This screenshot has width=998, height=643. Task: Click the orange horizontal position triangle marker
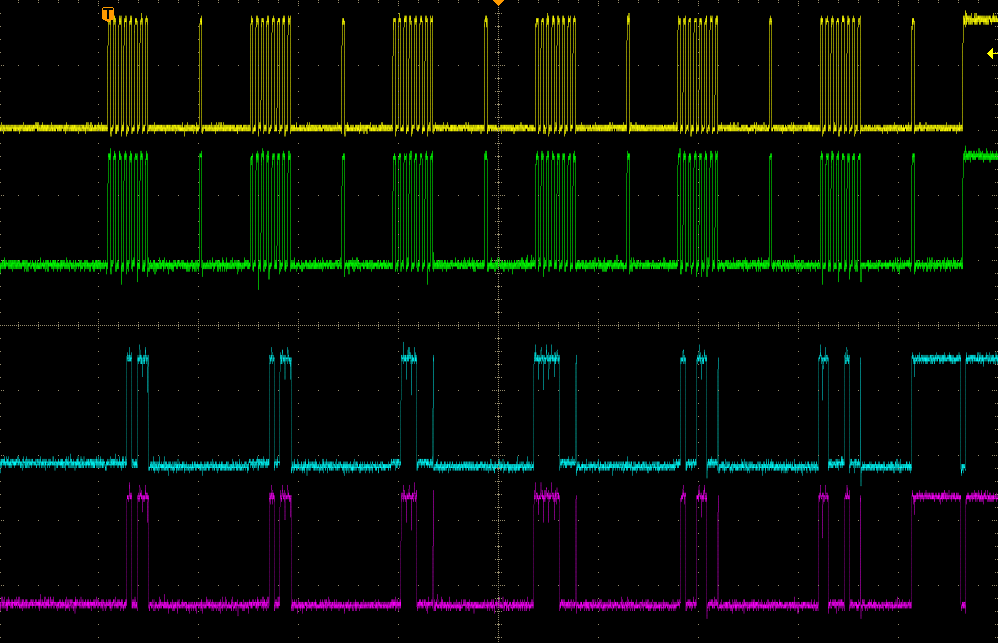click(x=498, y=3)
